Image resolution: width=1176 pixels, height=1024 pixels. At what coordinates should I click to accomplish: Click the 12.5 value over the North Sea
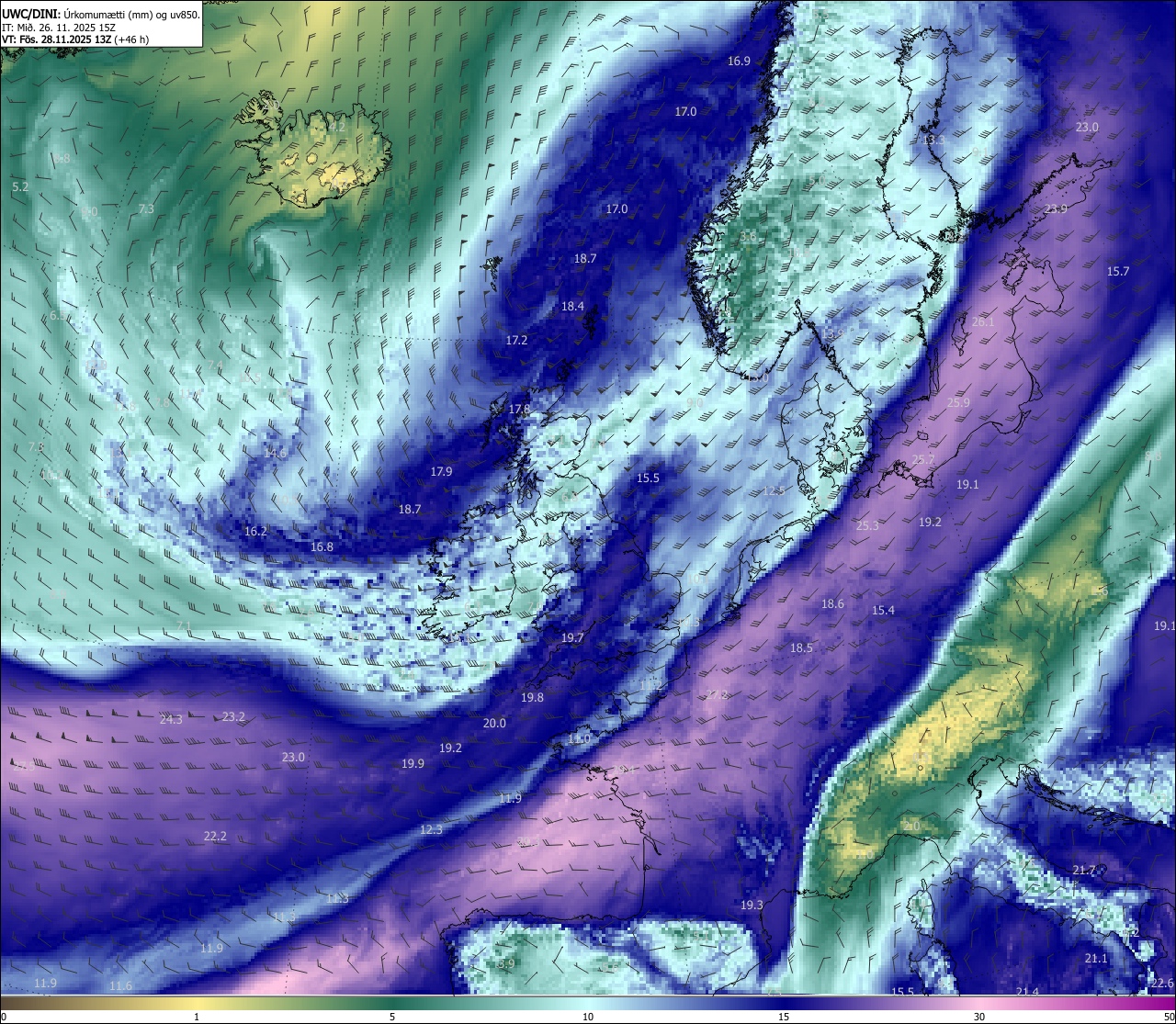(774, 491)
